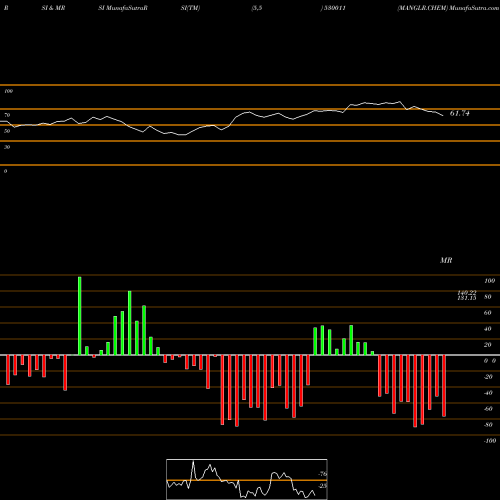Click the RSI 100 level label
This screenshot has width=500, height=500.
click(9, 91)
